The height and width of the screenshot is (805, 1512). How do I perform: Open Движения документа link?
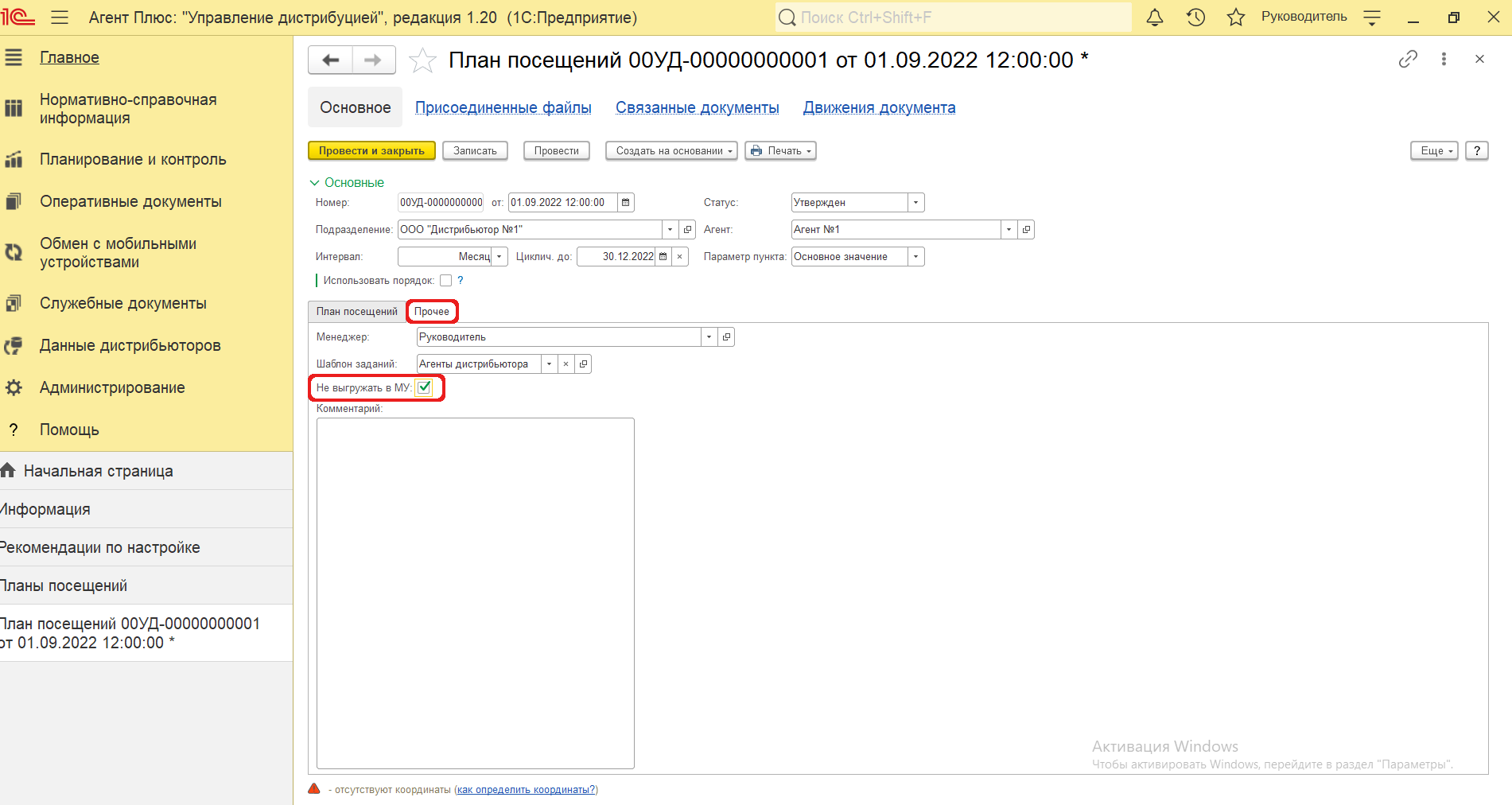click(880, 107)
